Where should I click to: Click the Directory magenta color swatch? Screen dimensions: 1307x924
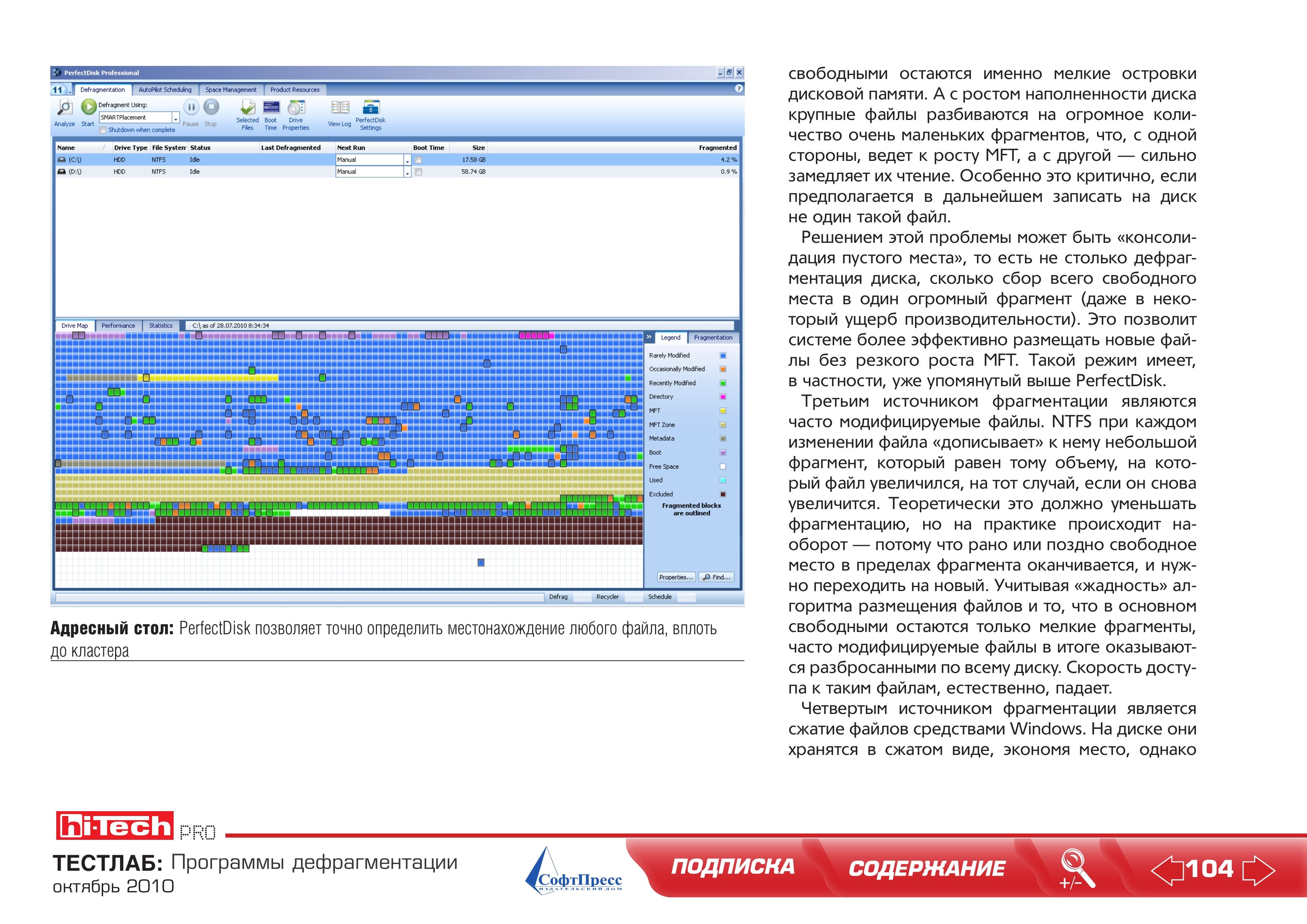point(723,397)
